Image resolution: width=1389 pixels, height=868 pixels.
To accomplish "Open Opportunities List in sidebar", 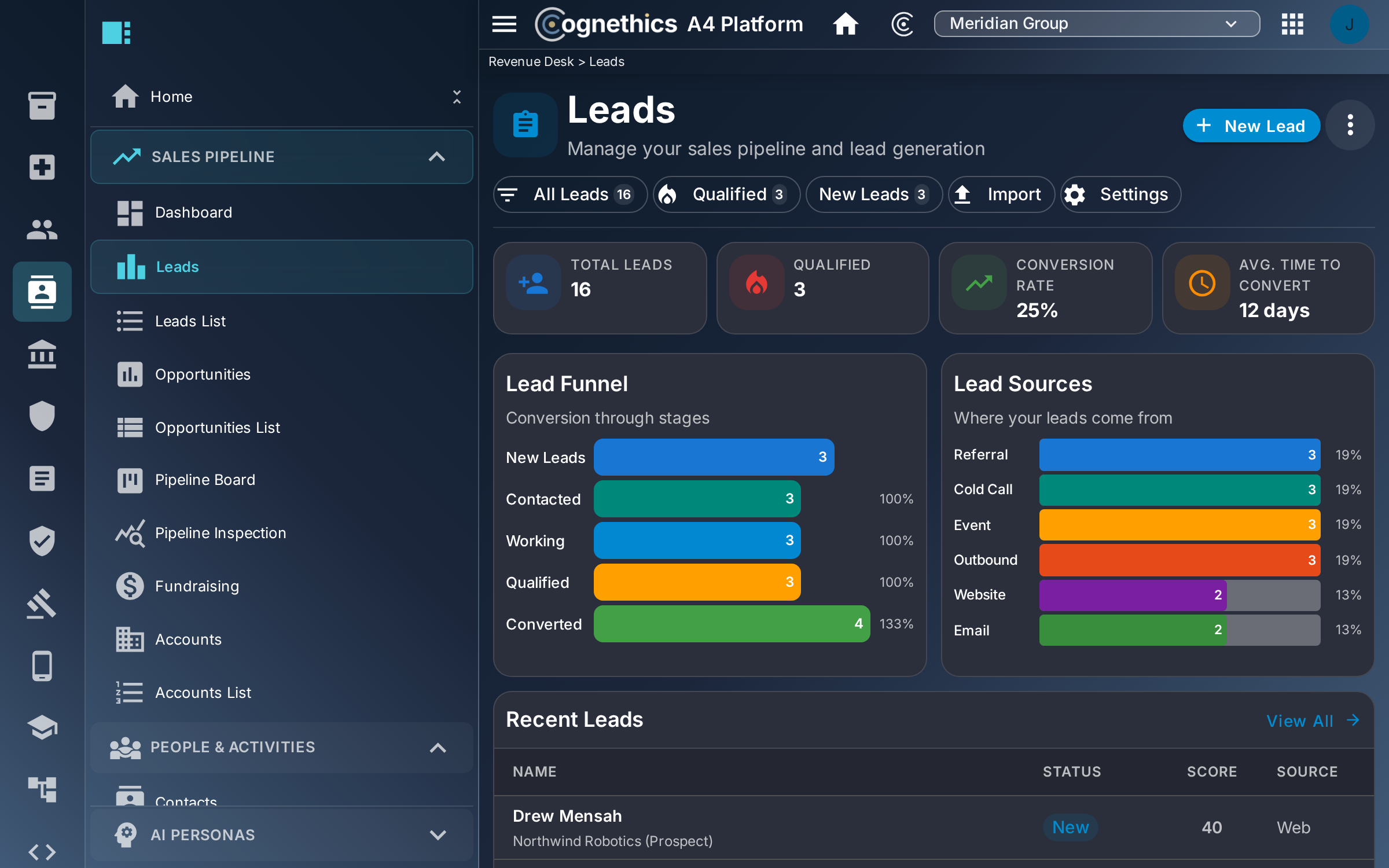I will point(282,428).
